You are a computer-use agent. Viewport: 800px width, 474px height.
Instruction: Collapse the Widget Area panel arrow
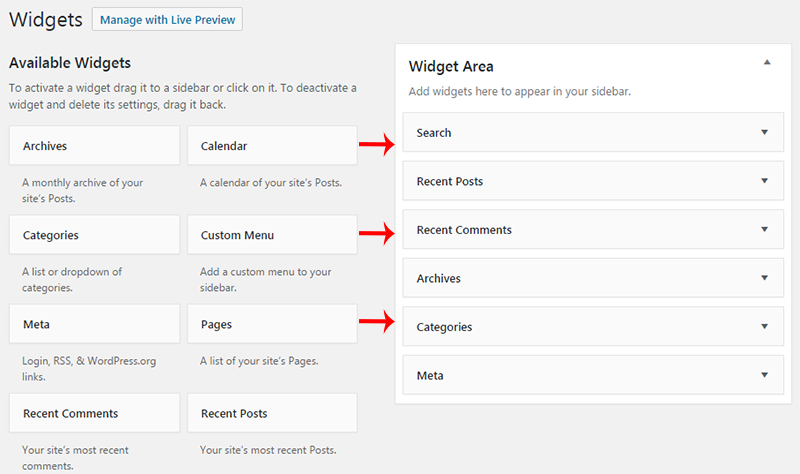[x=767, y=63]
